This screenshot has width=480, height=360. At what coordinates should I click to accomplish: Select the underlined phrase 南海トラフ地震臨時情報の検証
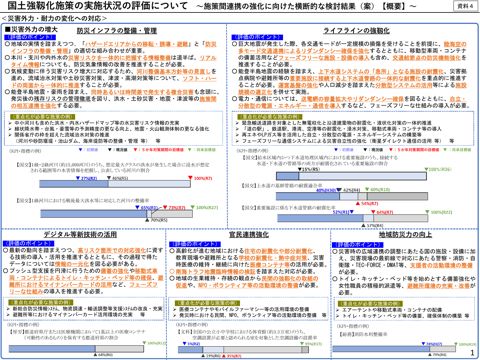click(215, 271)
